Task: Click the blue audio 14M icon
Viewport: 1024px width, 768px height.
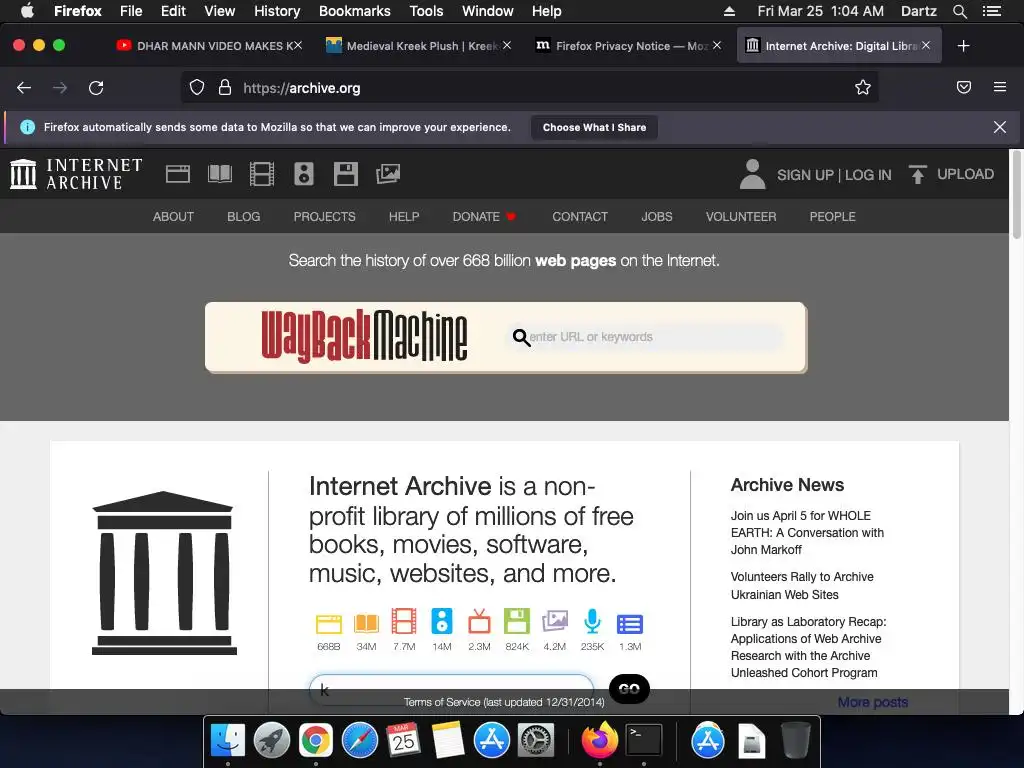Action: (x=441, y=621)
